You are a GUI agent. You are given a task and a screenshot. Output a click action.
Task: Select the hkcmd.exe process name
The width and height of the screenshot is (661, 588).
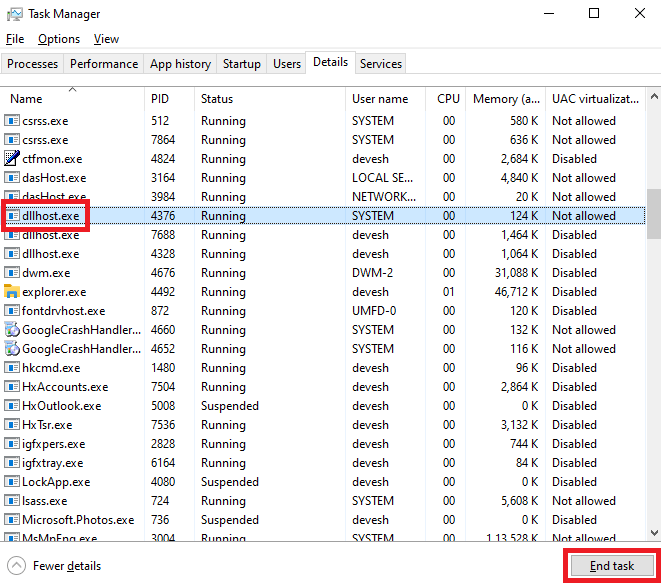coord(51,368)
